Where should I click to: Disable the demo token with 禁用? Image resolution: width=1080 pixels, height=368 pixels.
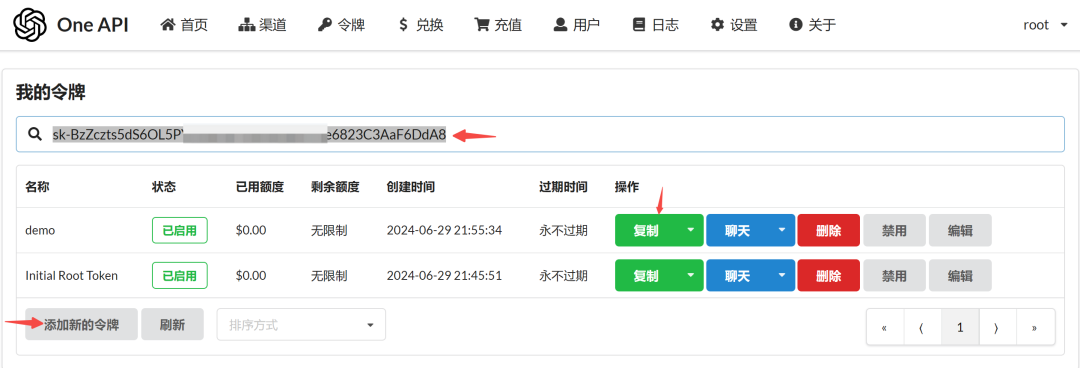(x=894, y=230)
